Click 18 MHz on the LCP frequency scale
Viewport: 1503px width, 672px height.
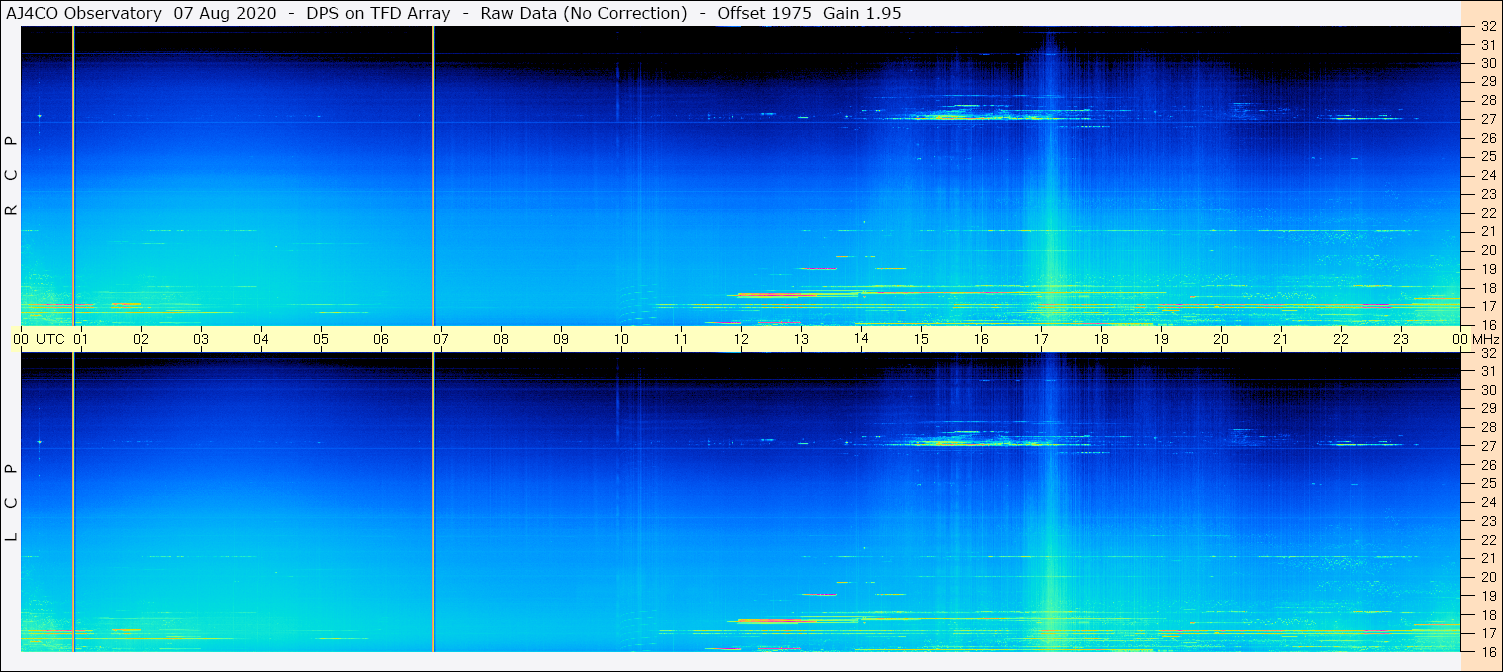pos(1488,615)
